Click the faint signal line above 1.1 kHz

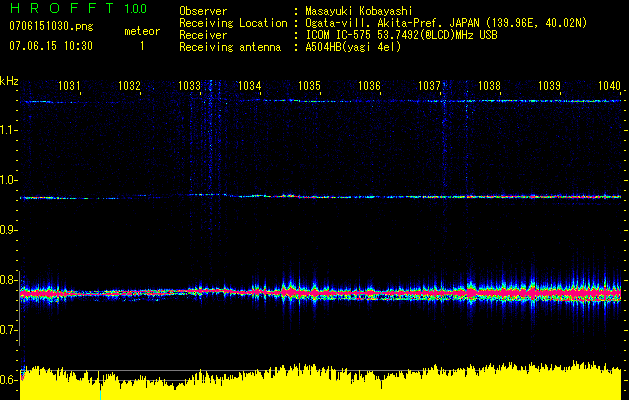tap(321, 101)
